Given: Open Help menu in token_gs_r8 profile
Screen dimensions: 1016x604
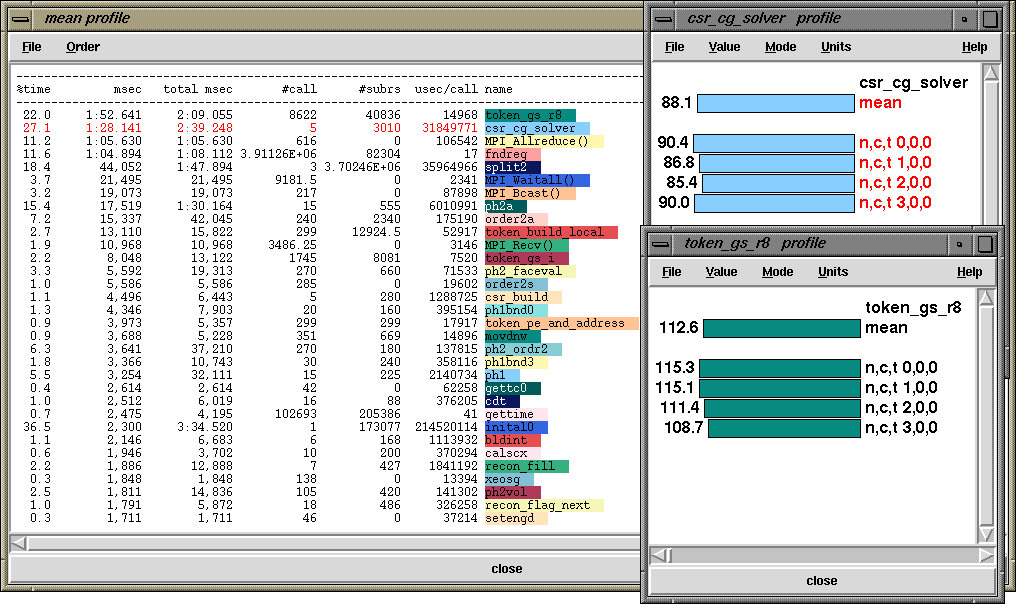Looking at the screenshot, I should pos(969,272).
